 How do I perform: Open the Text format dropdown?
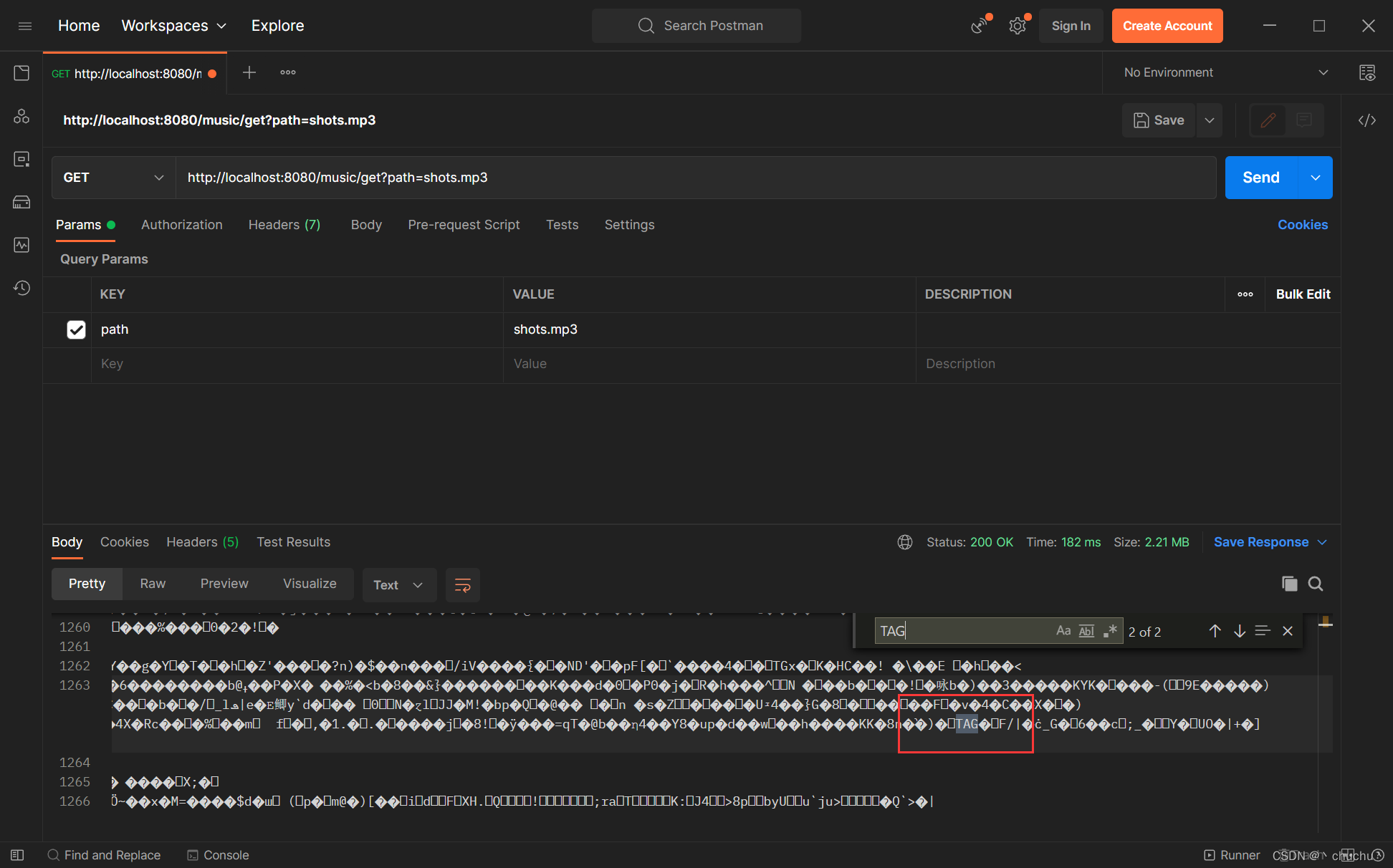click(x=398, y=585)
